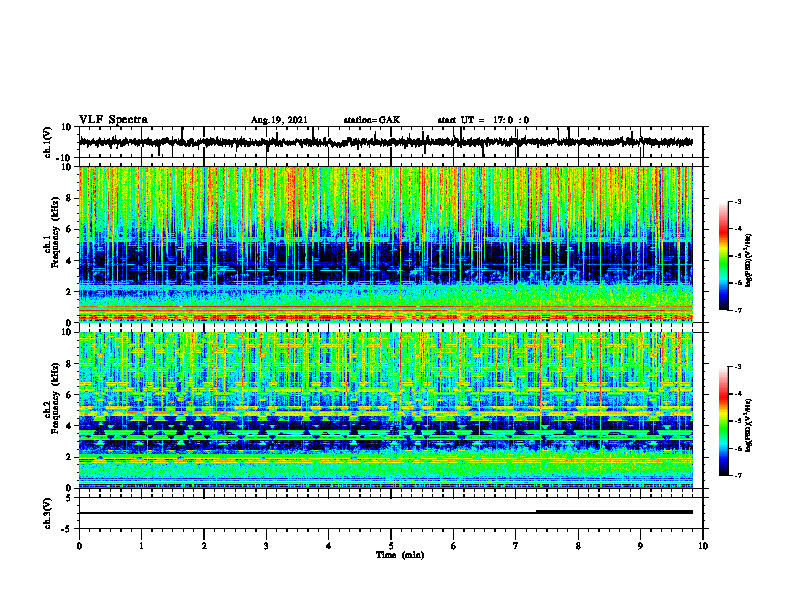Click the "Time (min)" axis title
The image size is (792, 612).
pos(400,555)
